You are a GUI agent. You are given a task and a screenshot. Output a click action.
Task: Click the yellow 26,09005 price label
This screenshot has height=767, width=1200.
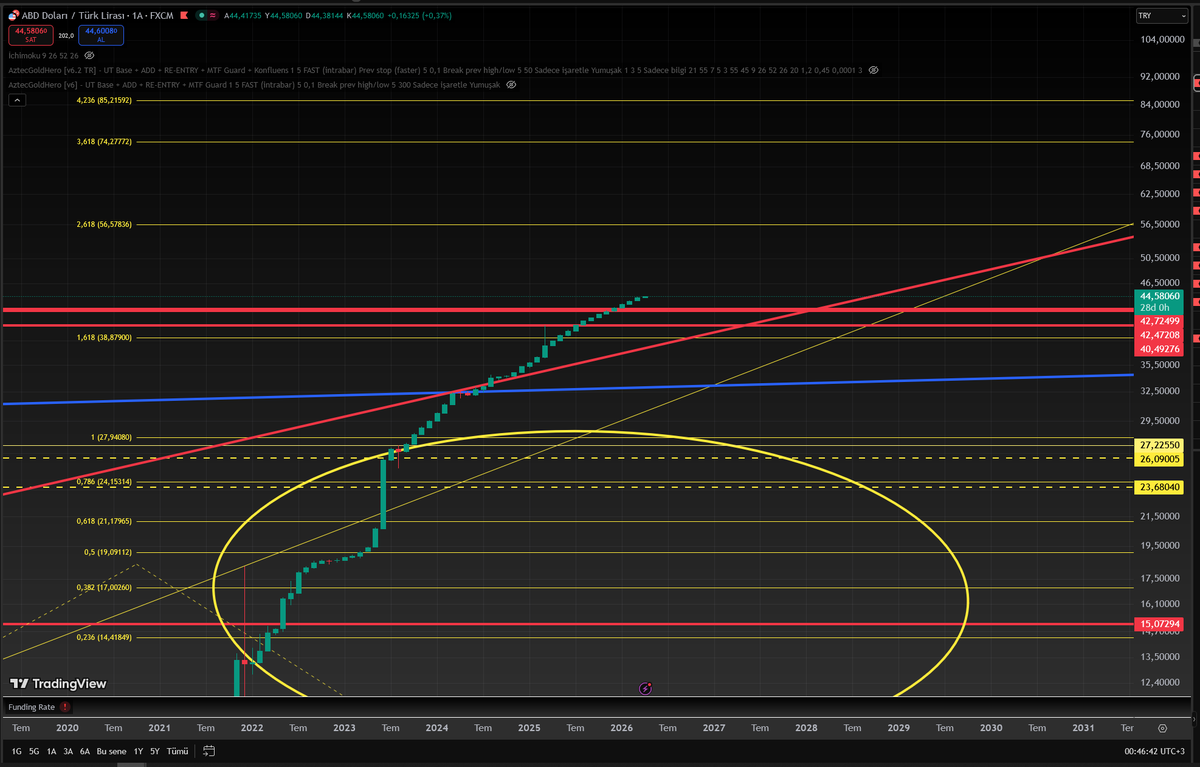[1160, 458]
